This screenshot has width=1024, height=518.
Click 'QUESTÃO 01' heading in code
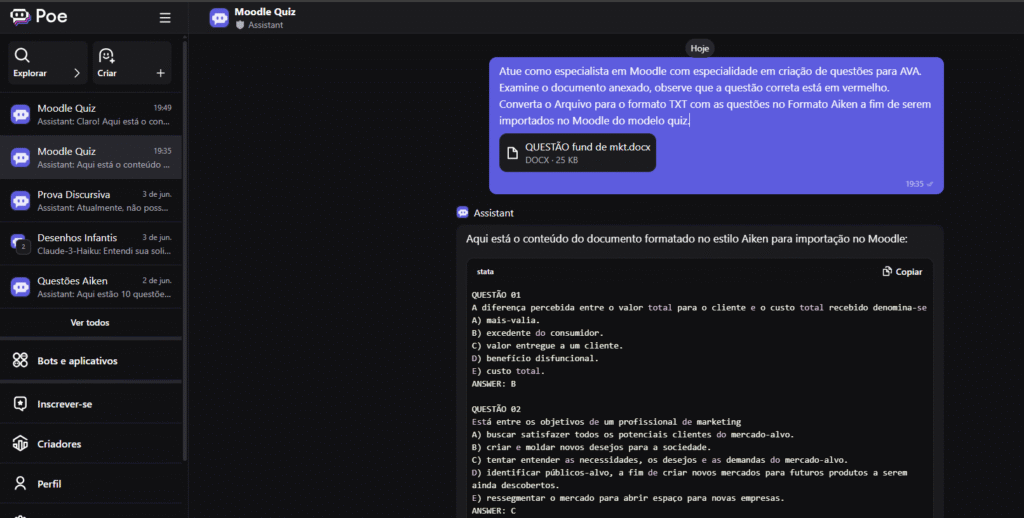coord(496,295)
